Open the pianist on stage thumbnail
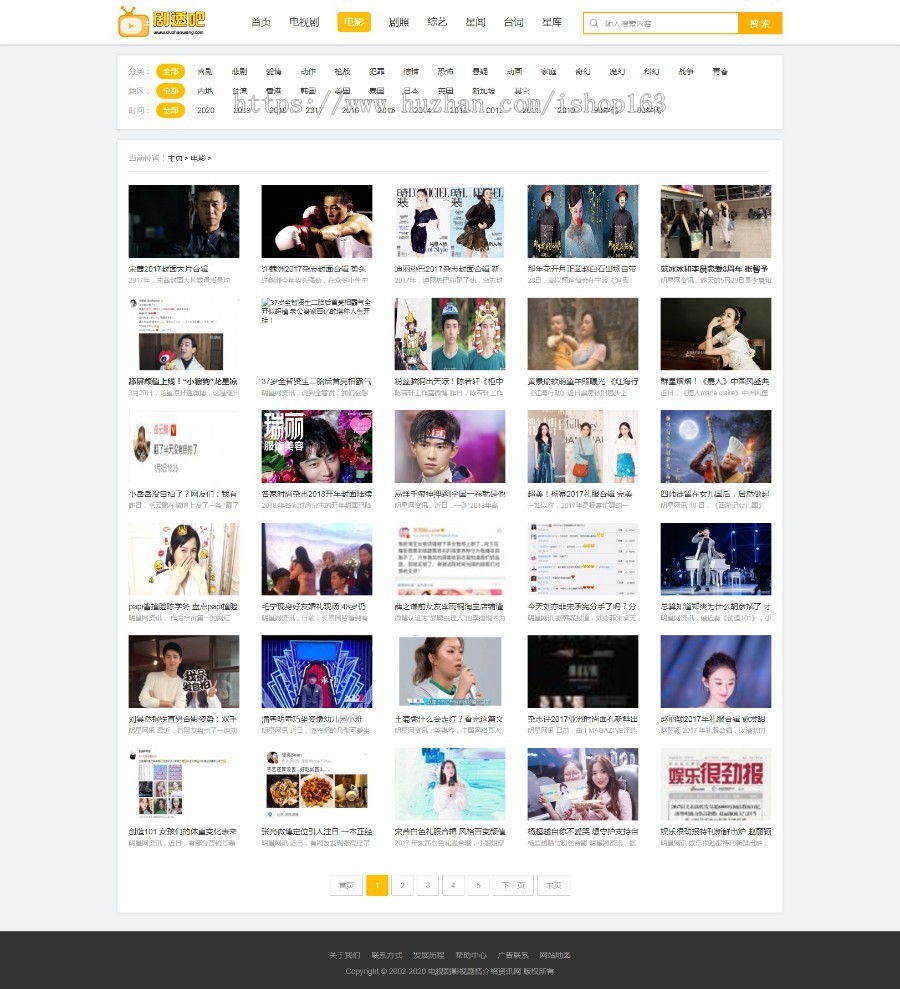900x989 pixels. click(x=715, y=559)
